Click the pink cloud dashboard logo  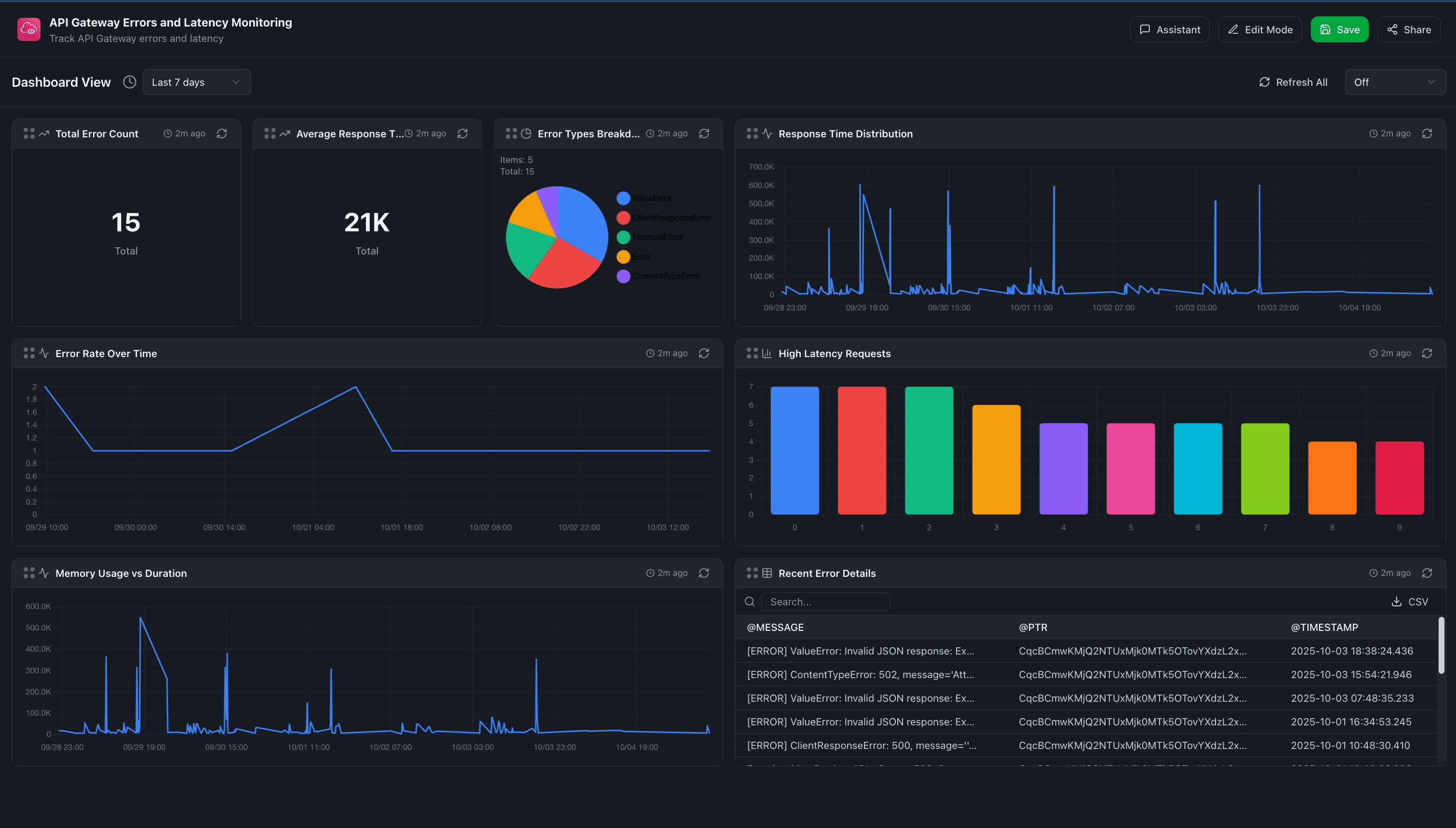coord(28,29)
